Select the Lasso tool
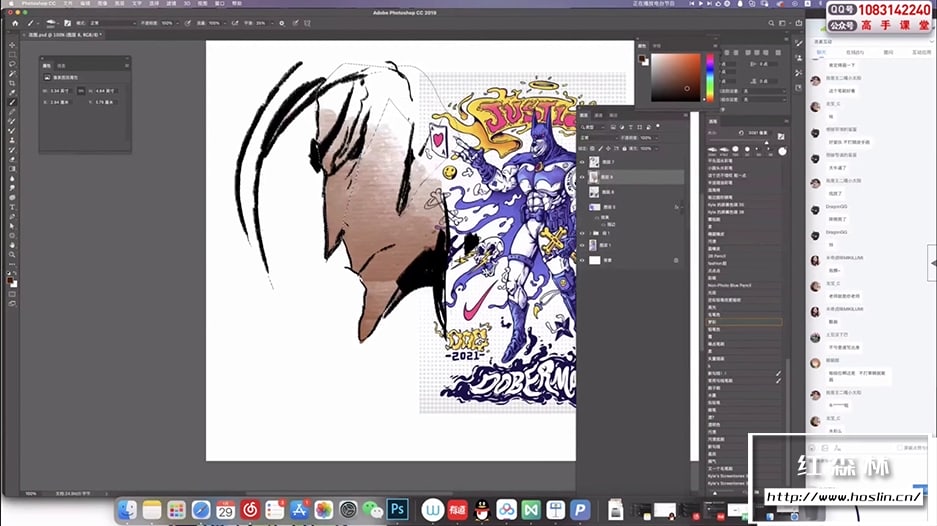The width and height of the screenshot is (937, 526). point(12,64)
